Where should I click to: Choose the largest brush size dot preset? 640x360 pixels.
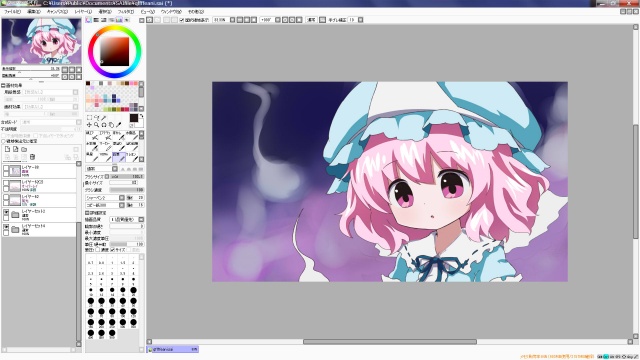(112, 333)
